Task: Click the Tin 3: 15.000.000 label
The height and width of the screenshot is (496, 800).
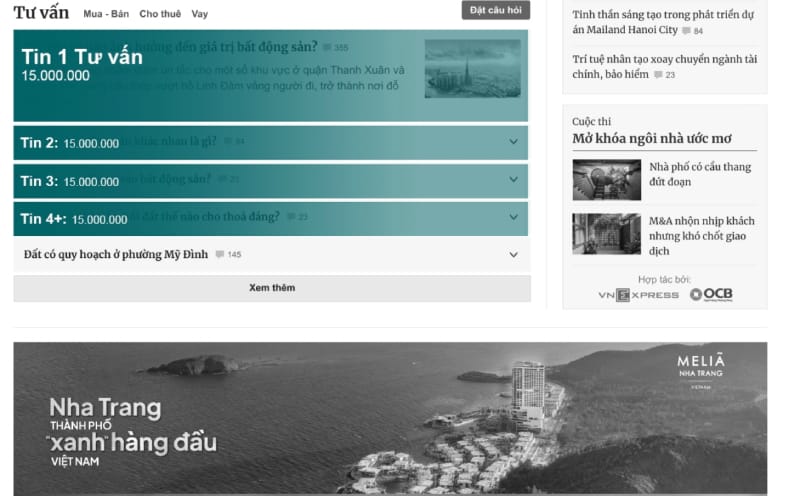Action: [x=69, y=181]
